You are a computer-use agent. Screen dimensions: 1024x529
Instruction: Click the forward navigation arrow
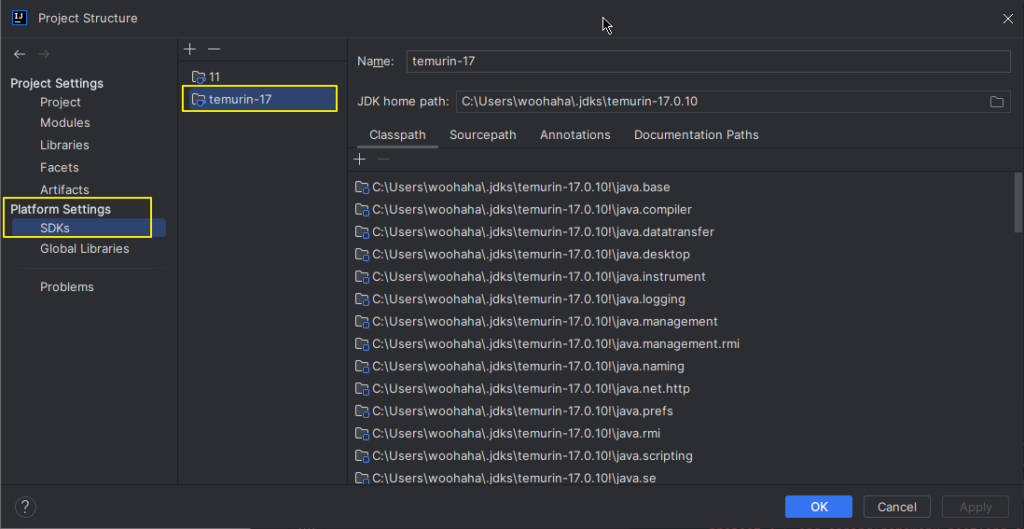[44, 54]
